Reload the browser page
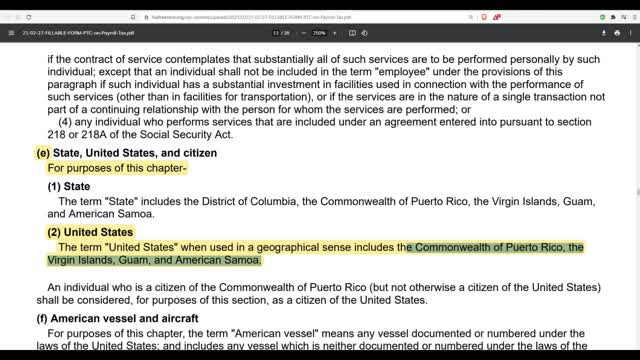The width and height of the screenshot is (640, 360). [x=29, y=17]
